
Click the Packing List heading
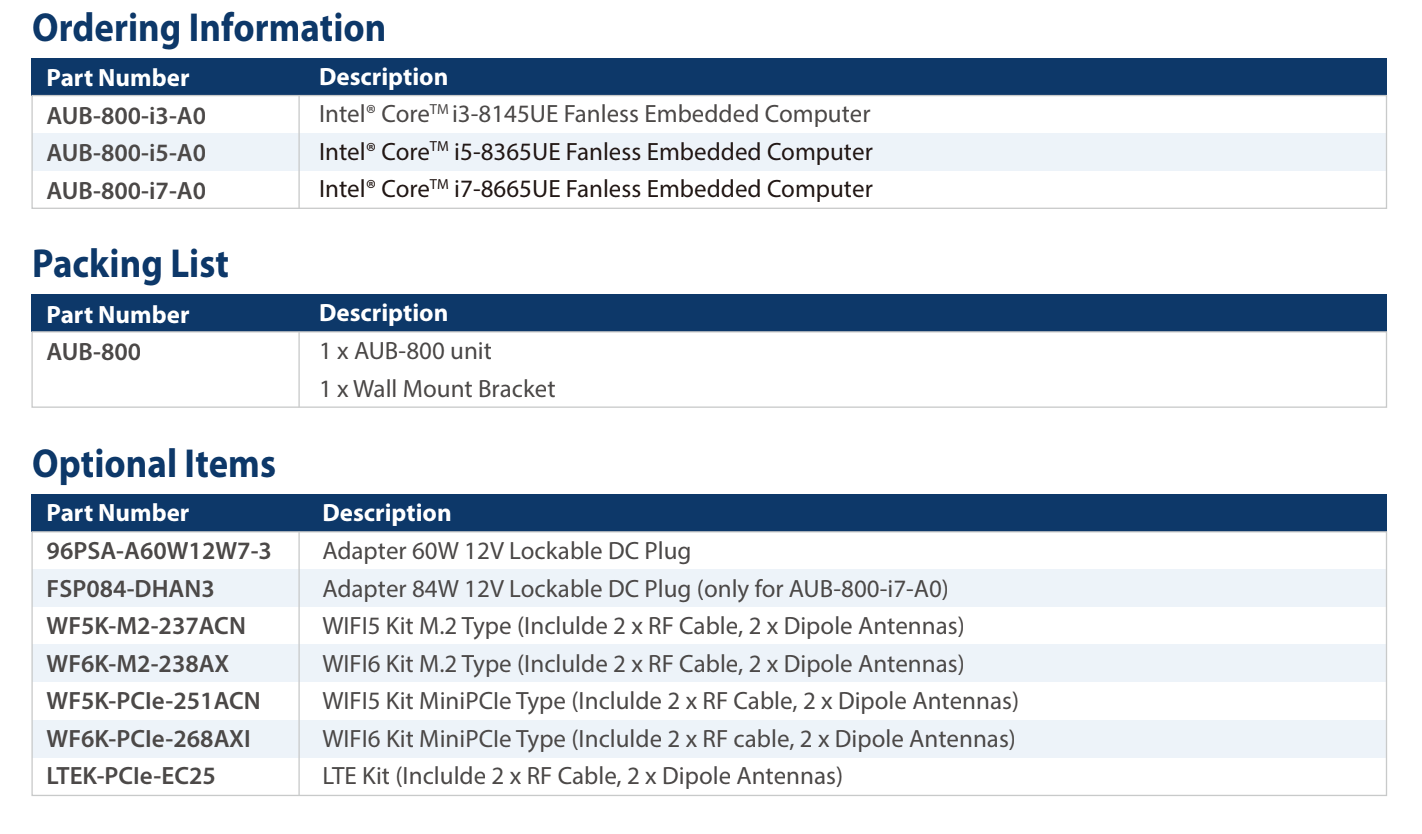click(x=130, y=264)
